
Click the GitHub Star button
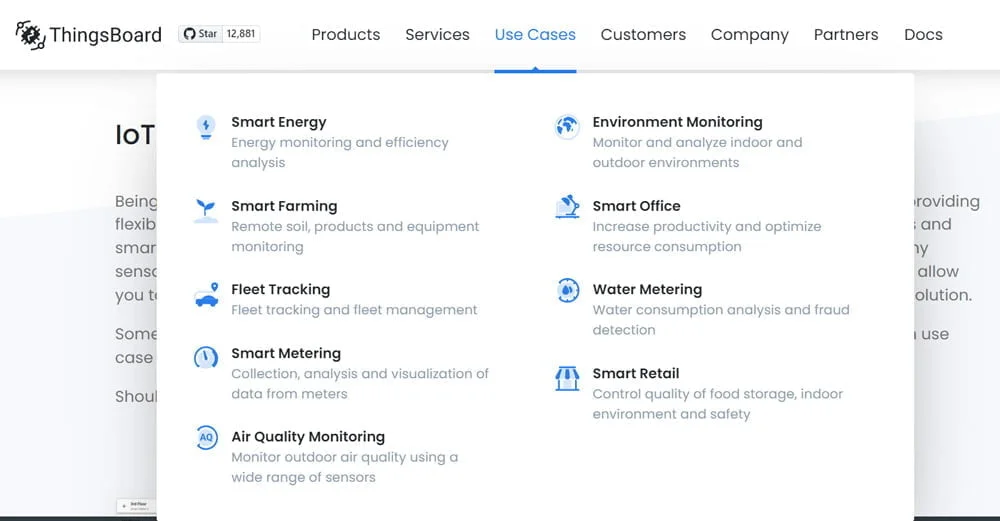click(x=200, y=34)
